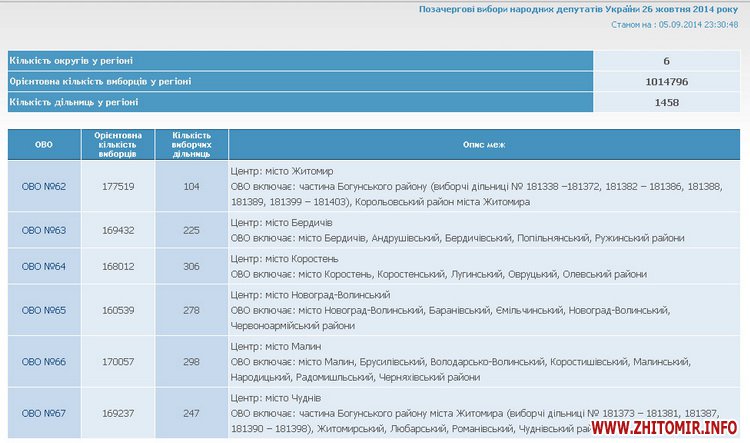Open the ОВО №67 district link
This screenshot has width=750, height=443.
pos(44,413)
